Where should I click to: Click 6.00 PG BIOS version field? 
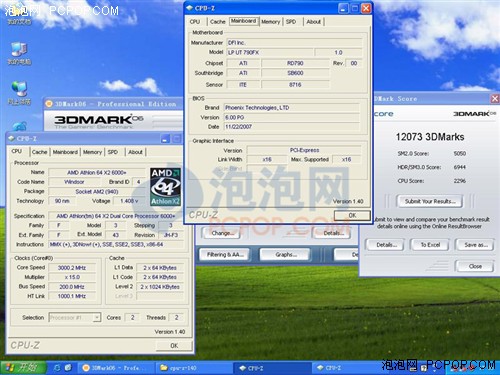pyautogui.click(x=292, y=117)
